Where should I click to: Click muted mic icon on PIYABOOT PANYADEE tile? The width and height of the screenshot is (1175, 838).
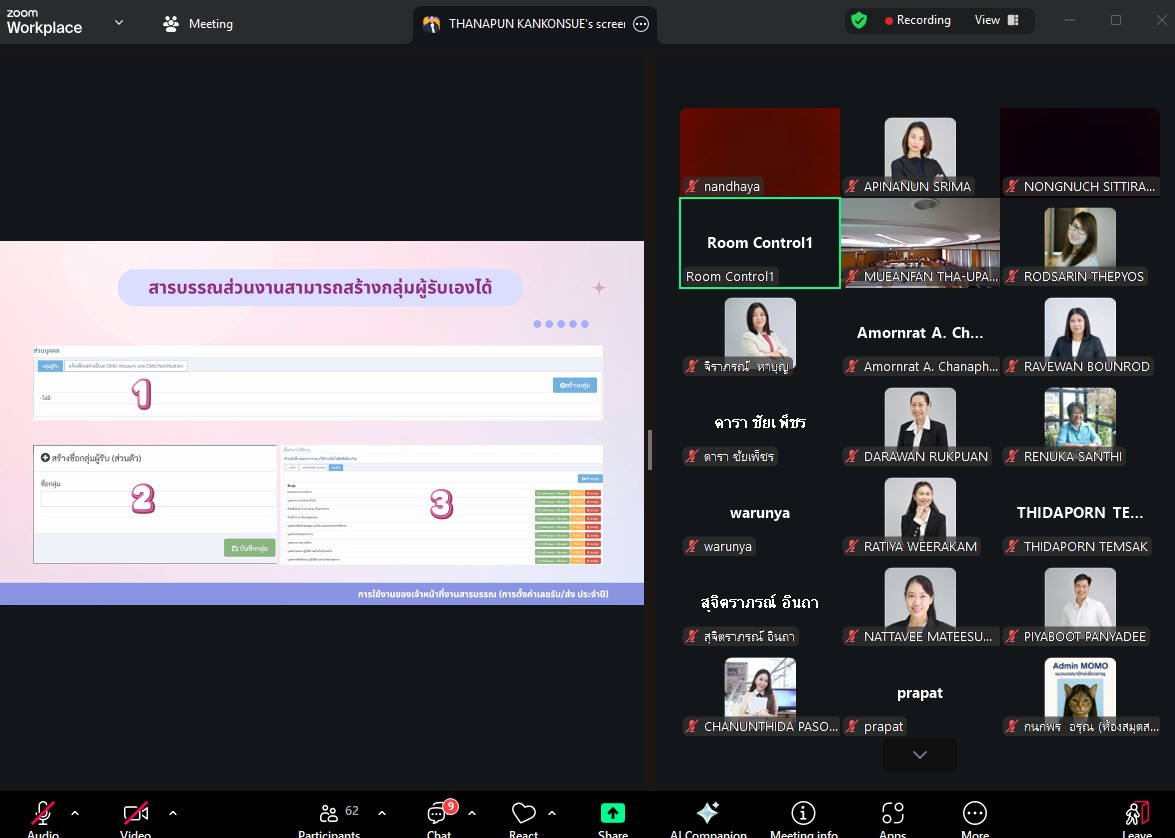click(x=1012, y=636)
